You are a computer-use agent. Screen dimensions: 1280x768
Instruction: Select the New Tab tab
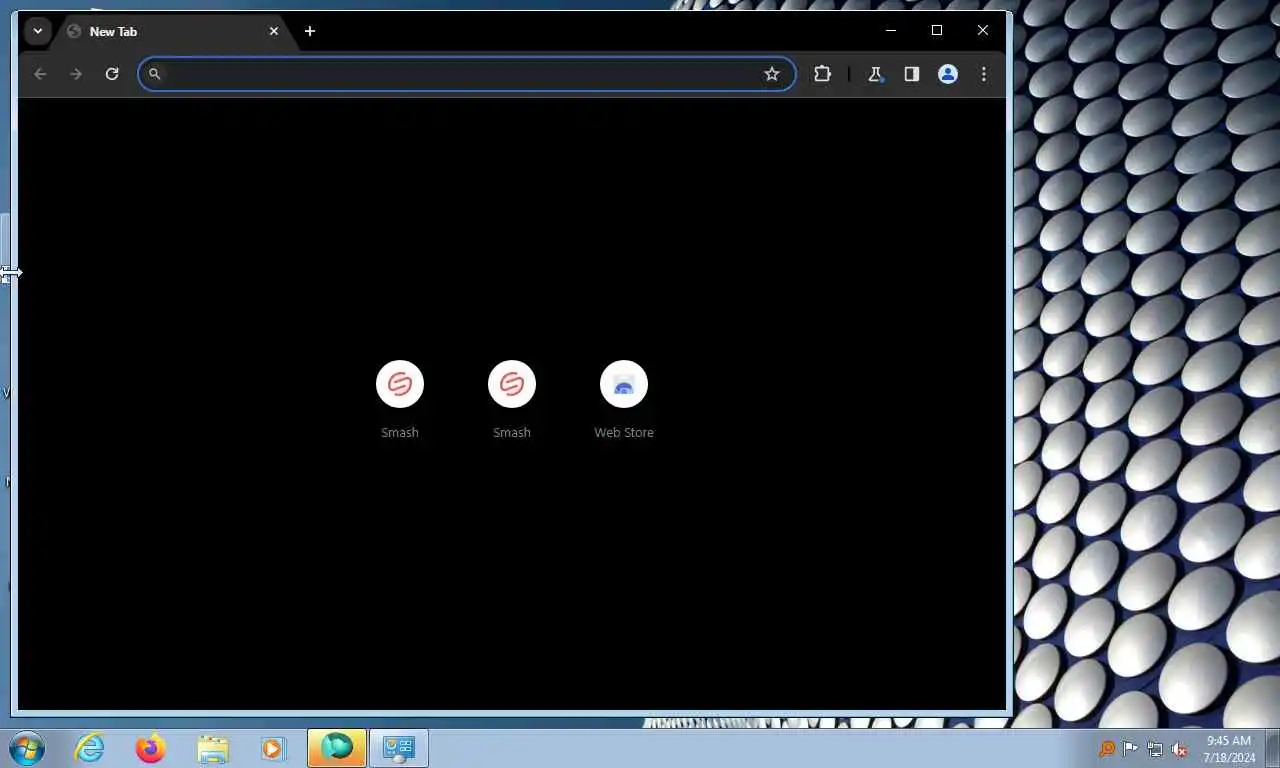pos(172,31)
